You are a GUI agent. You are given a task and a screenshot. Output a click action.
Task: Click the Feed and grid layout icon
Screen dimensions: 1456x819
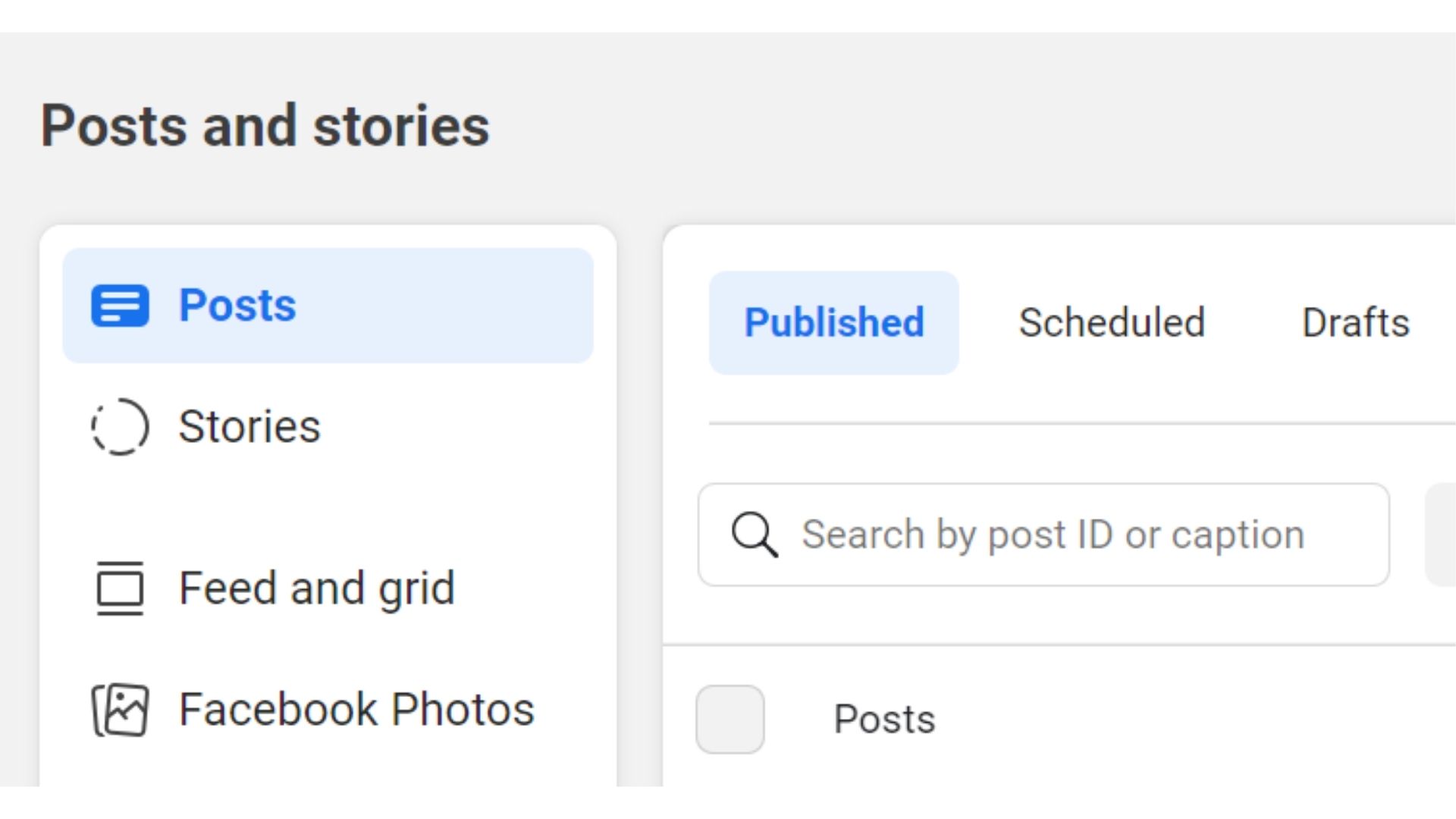[120, 588]
